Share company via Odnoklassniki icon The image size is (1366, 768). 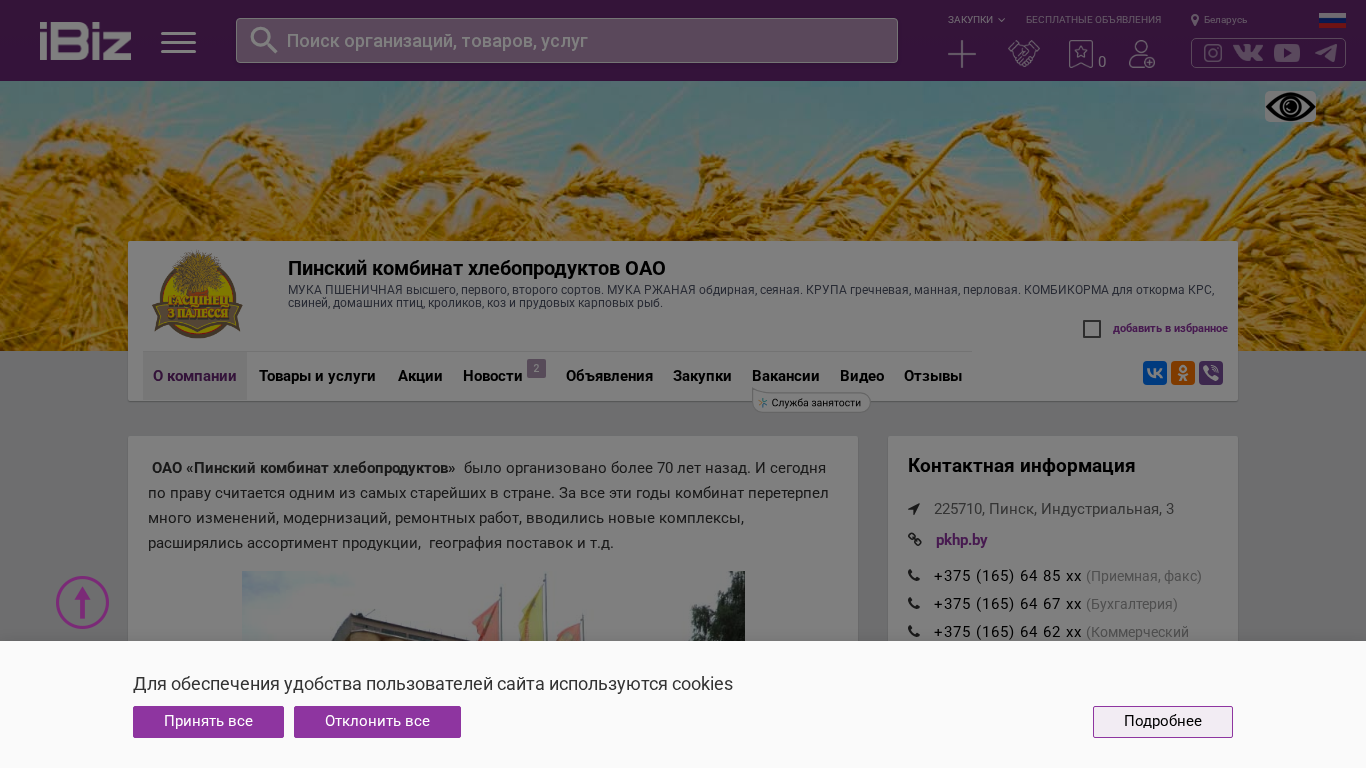click(x=1183, y=373)
